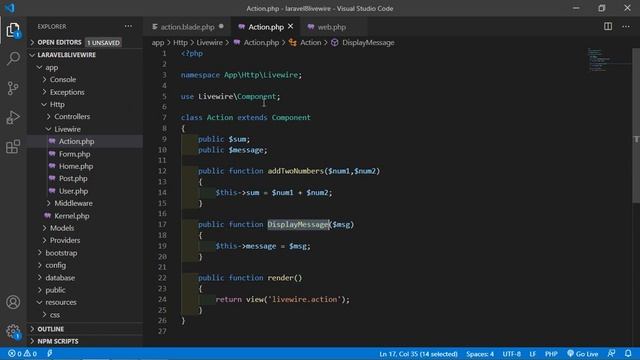Collapse the LARAVEL8LIVEWIRE root folder
The width and height of the screenshot is (640, 360).
point(66,55)
